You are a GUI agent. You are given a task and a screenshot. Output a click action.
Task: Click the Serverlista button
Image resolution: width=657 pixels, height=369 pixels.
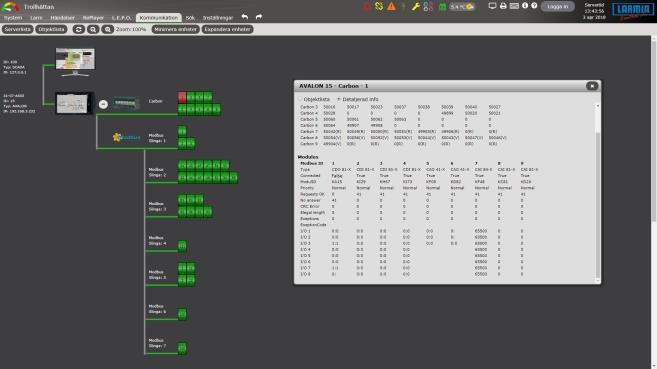click(18, 29)
